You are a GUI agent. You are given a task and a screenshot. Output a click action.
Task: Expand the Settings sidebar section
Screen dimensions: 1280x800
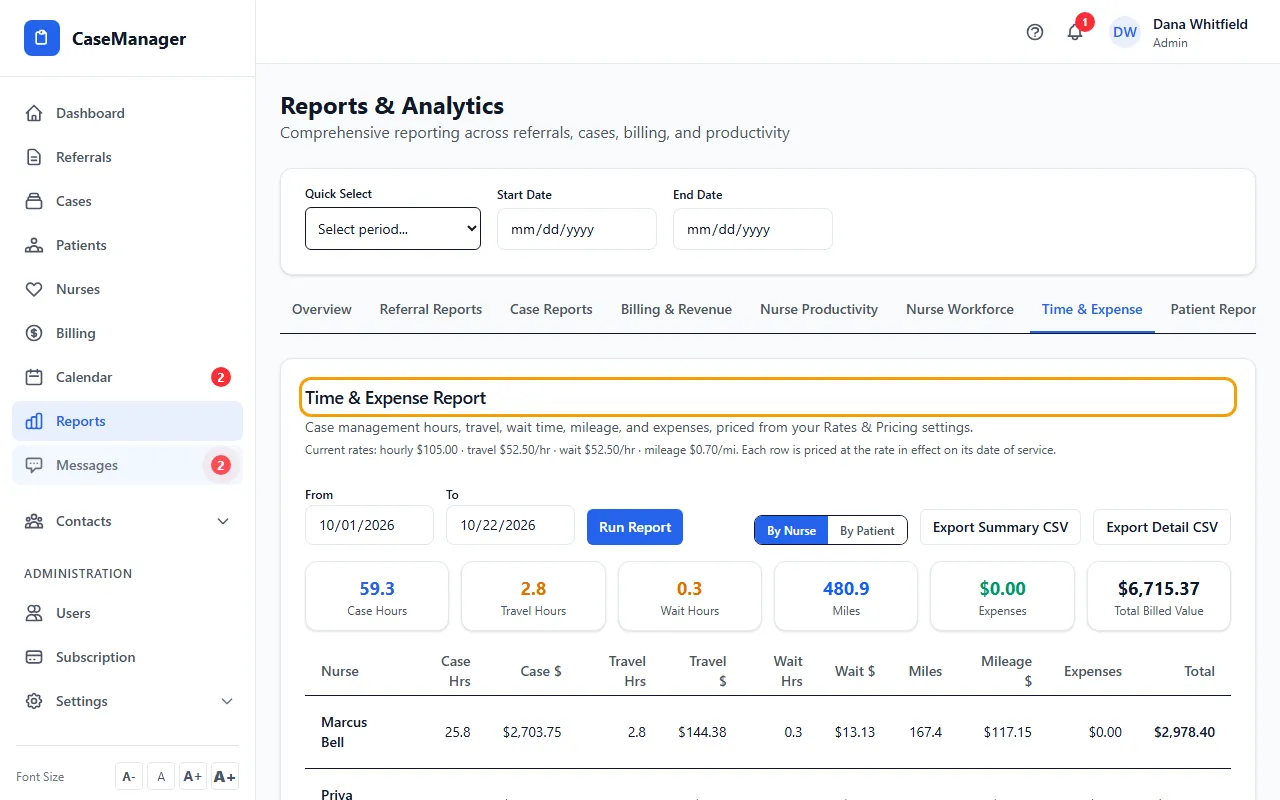coord(127,701)
